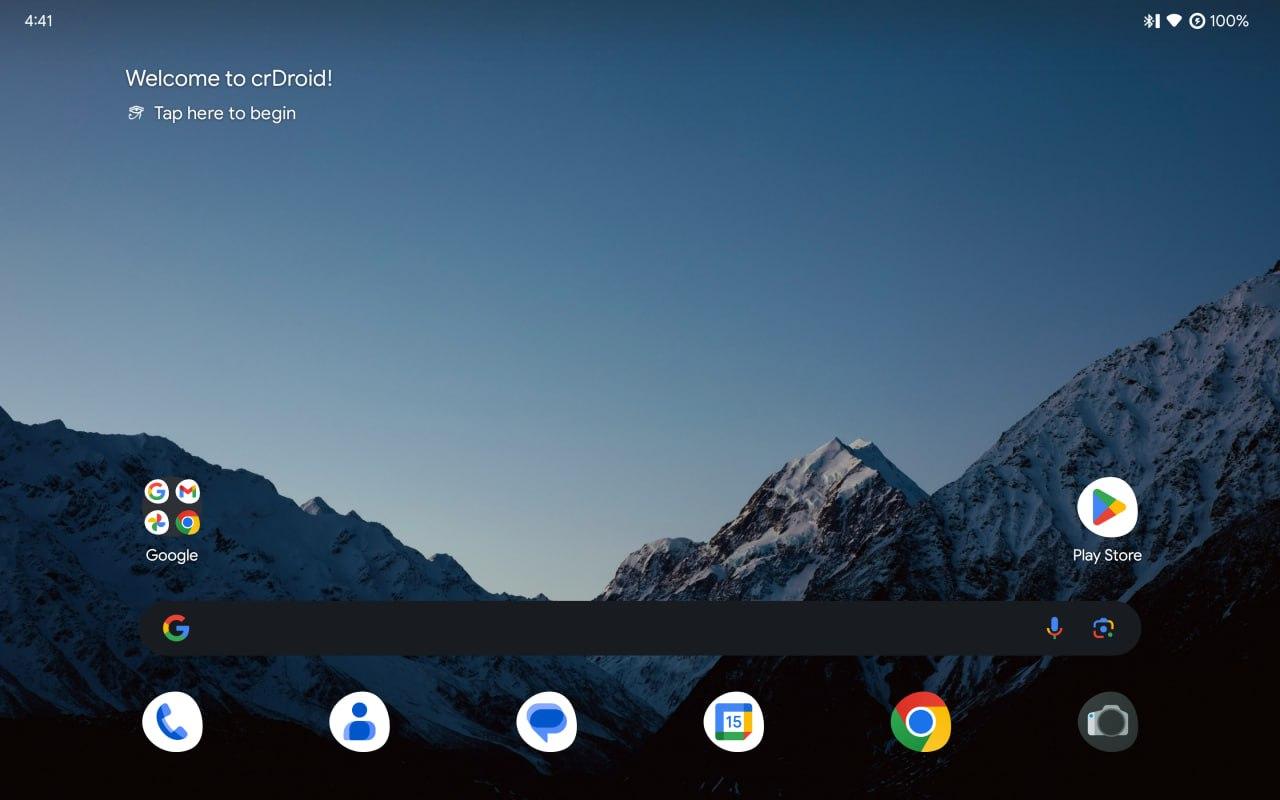This screenshot has width=1280, height=800.
Task: Tap the 100% battery percentage text
Action: (x=1229, y=21)
